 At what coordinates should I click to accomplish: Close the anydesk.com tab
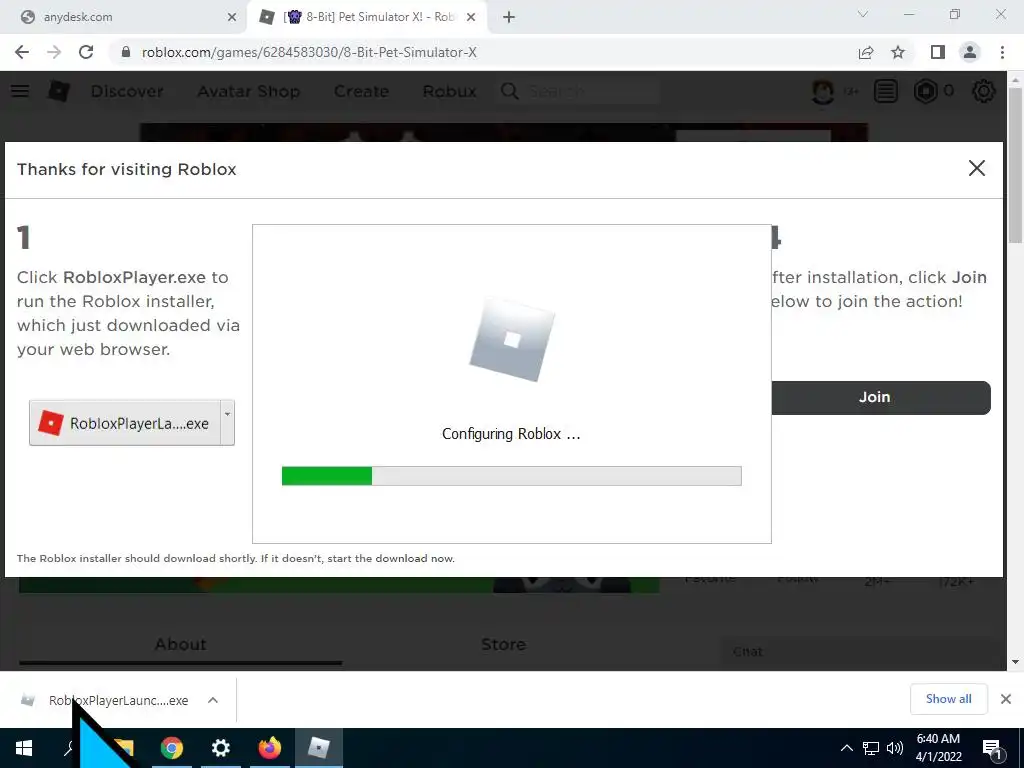pos(232,17)
